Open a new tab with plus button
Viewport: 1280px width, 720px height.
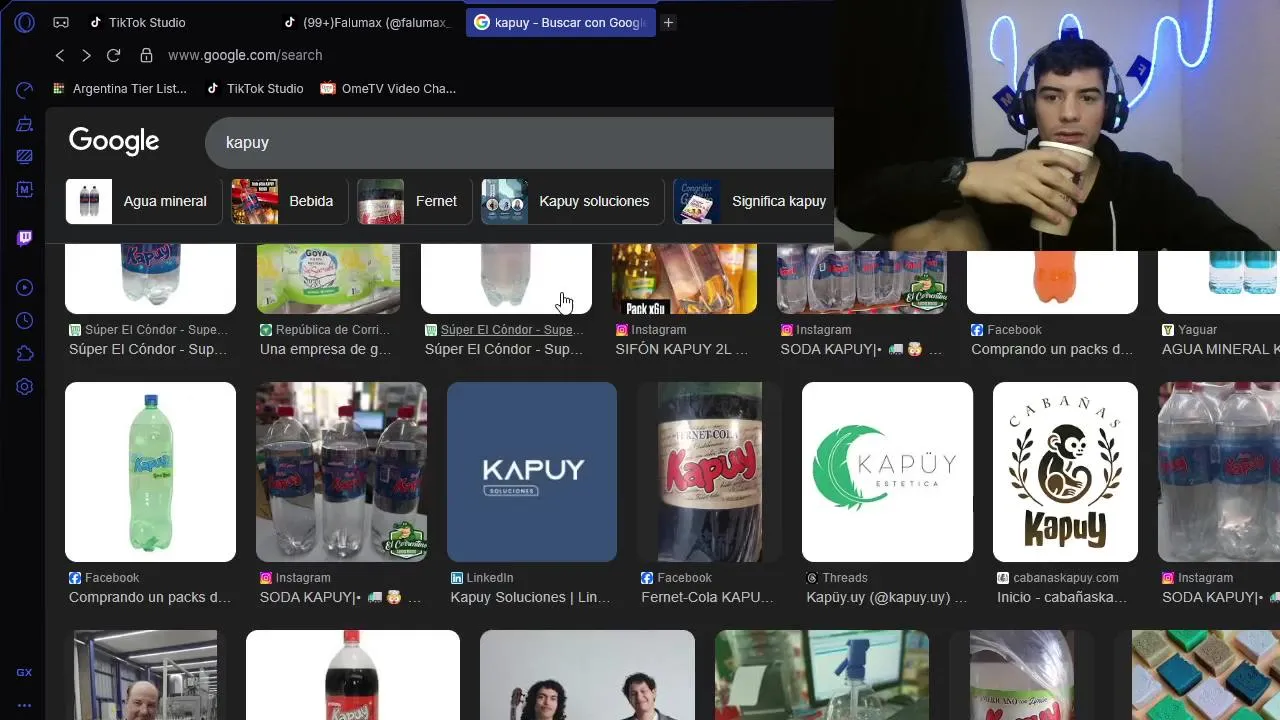pyautogui.click(x=668, y=22)
